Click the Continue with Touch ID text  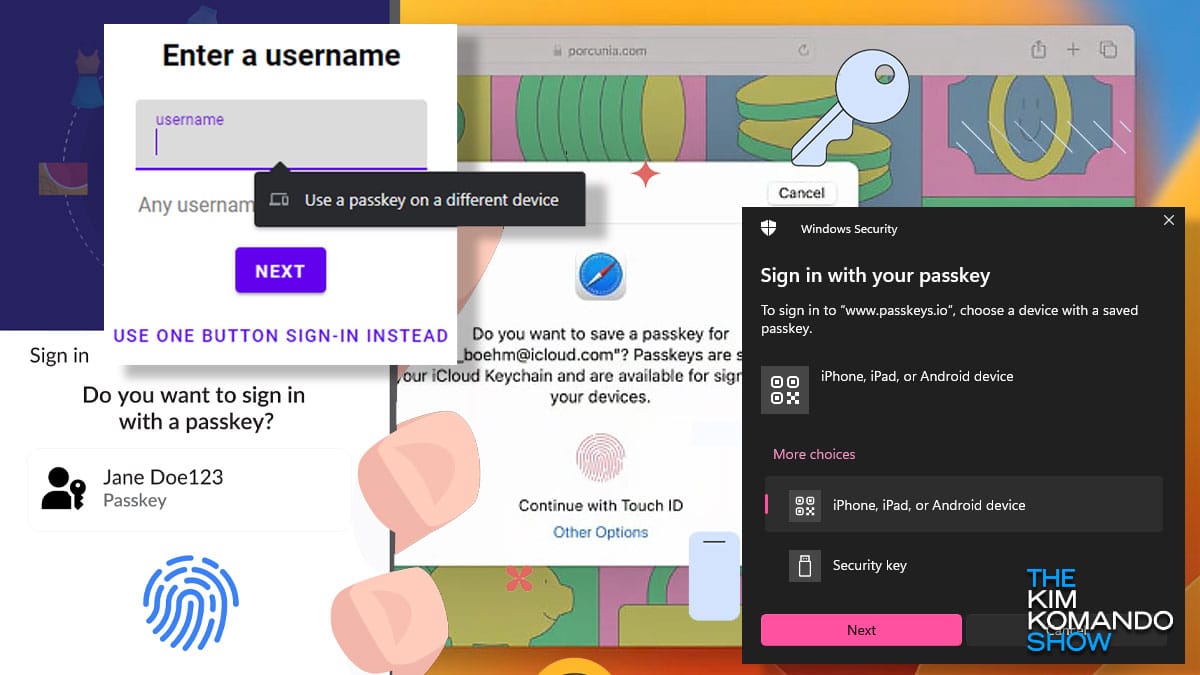click(x=601, y=505)
